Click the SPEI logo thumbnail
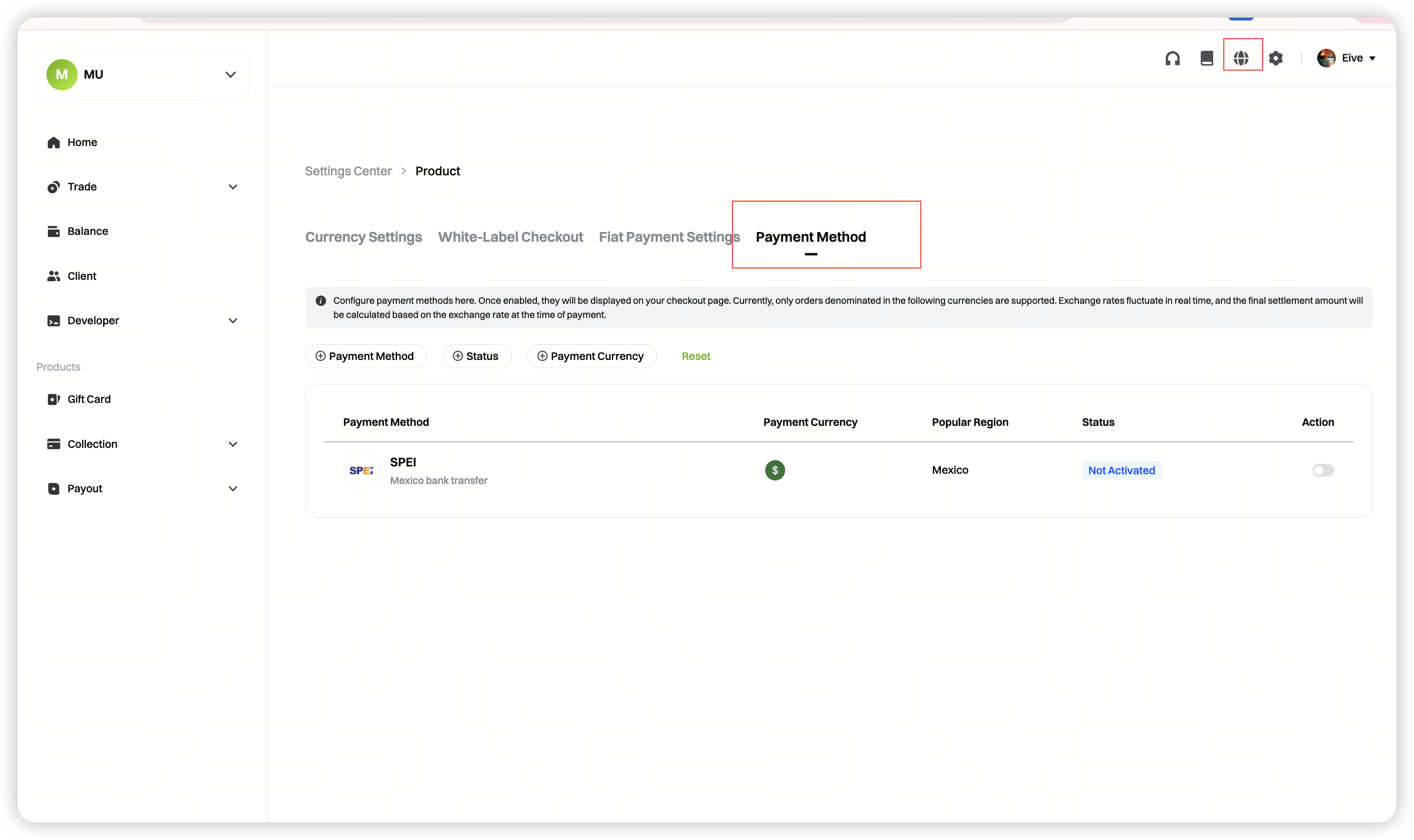Image resolution: width=1414 pixels, height=840 pixels. point(361,470)
